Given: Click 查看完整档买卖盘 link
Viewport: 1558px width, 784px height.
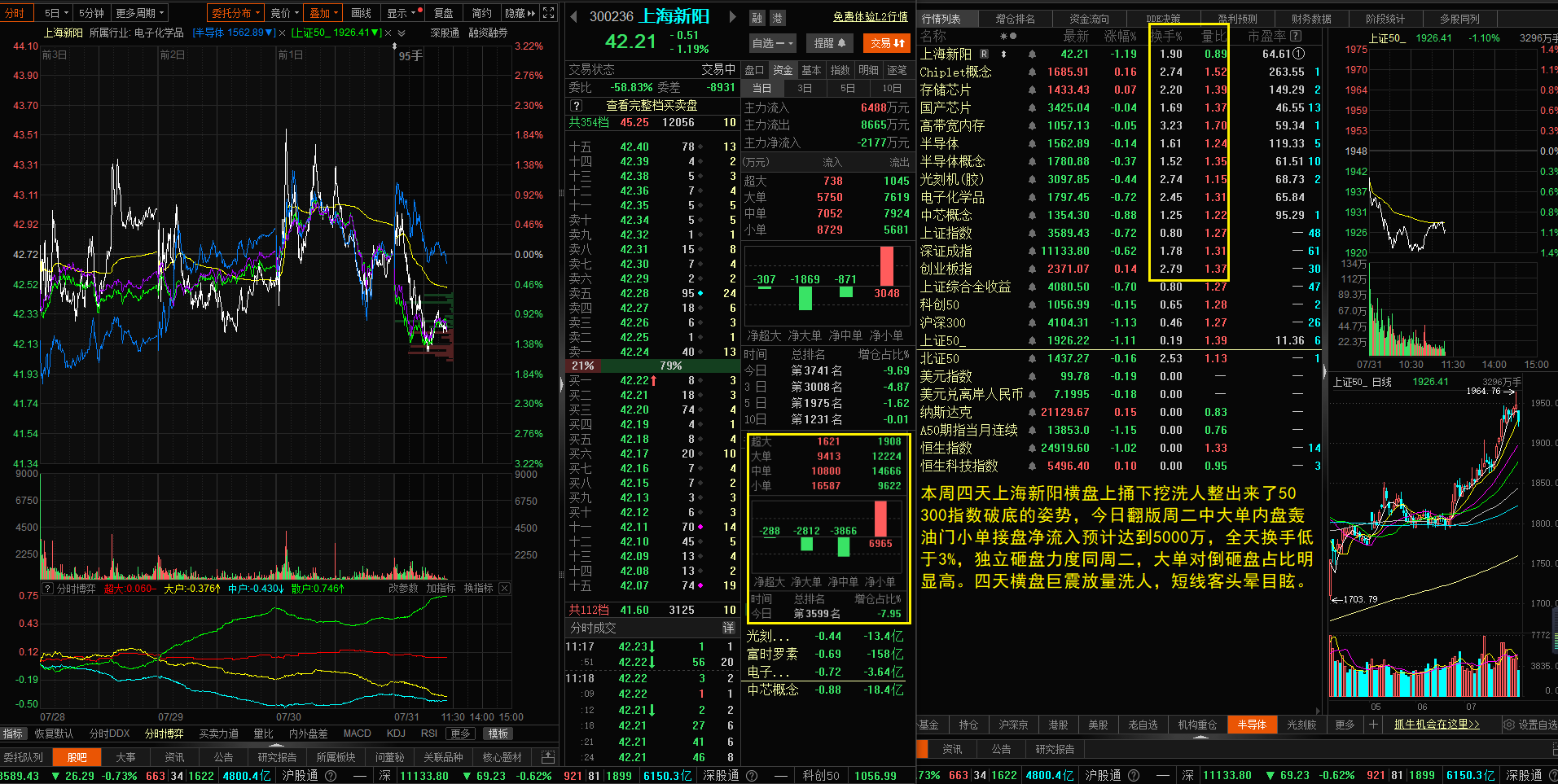Looking at the screenshot, I should [652, 106].
